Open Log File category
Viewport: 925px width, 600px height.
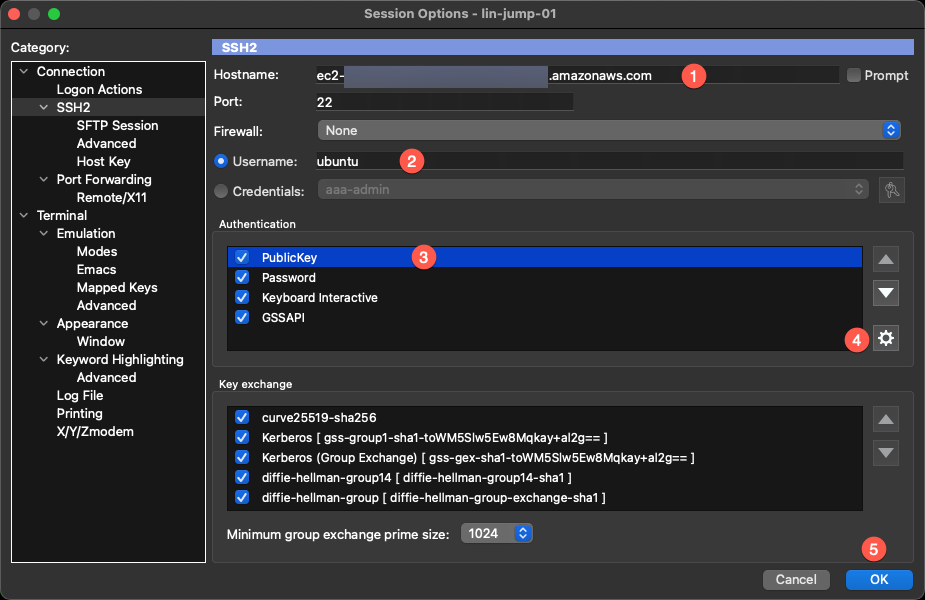[80, 395]
